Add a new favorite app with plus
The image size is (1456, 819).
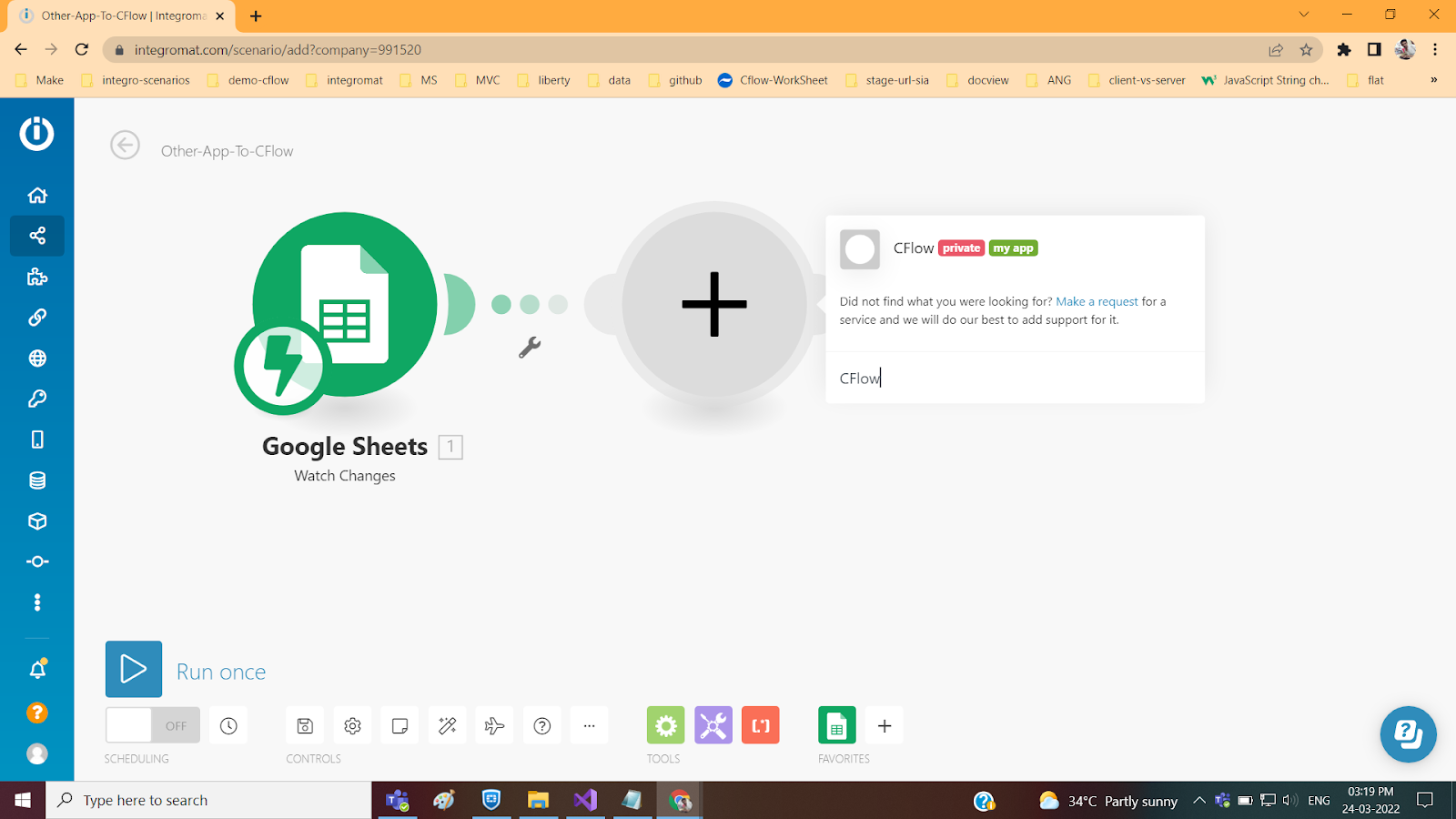coord(885,725)
